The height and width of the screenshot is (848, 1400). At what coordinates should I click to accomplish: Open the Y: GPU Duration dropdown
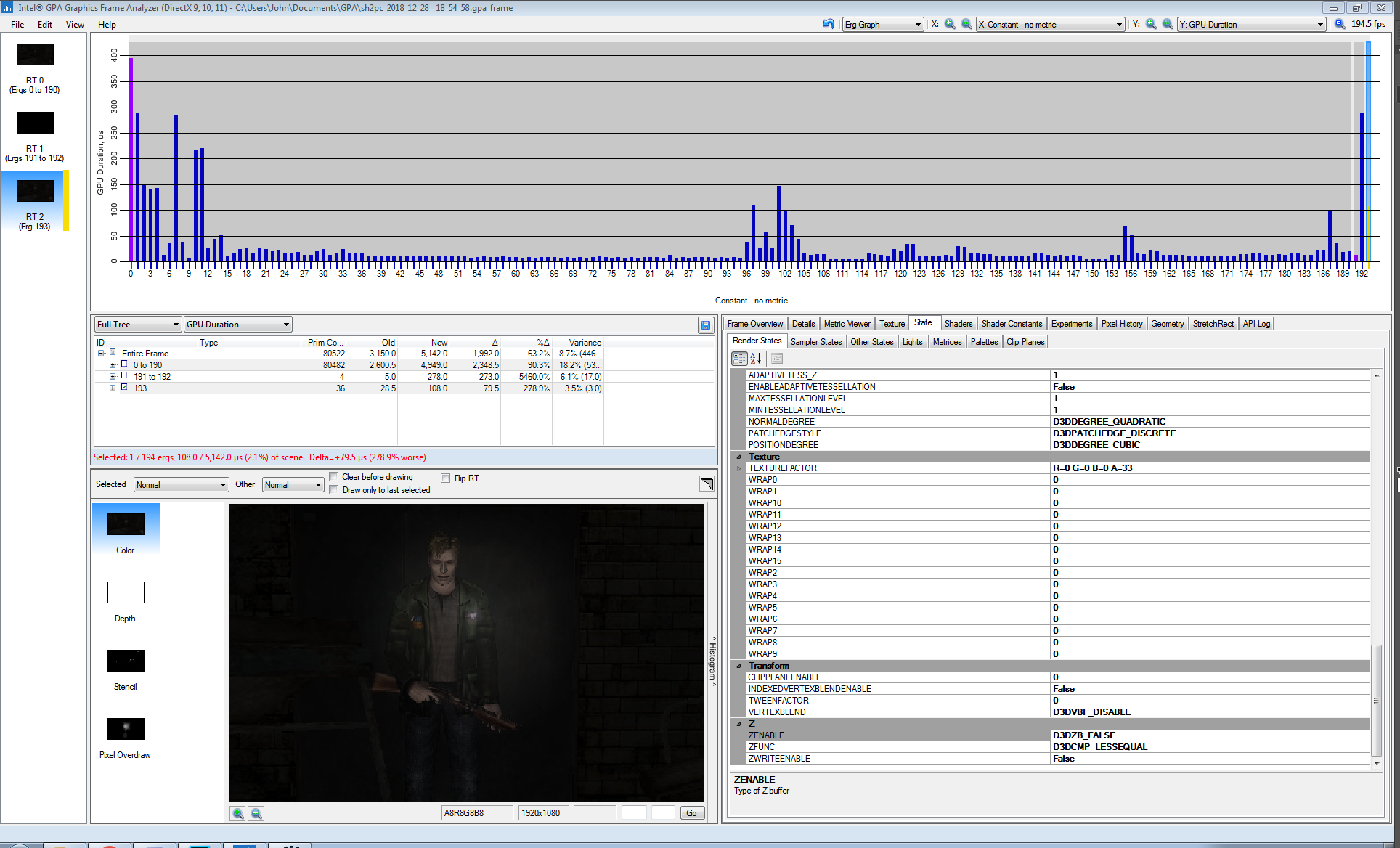[x=1252, y=24]
